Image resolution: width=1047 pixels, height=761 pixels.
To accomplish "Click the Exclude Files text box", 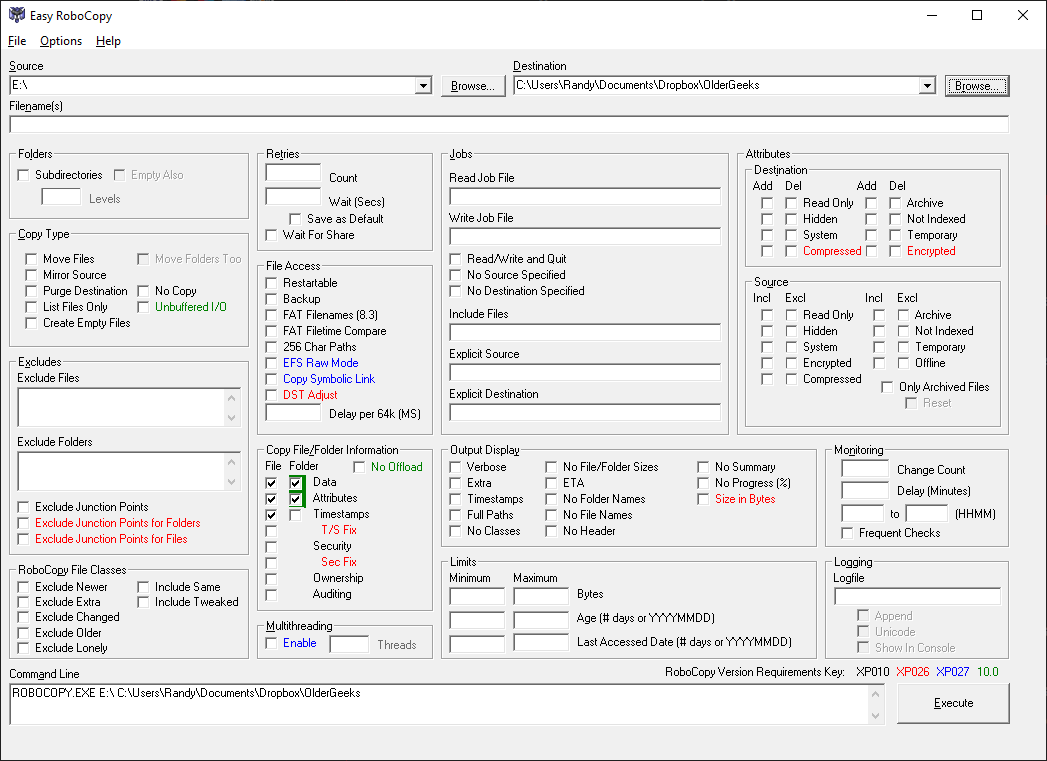I will [129, 407].
